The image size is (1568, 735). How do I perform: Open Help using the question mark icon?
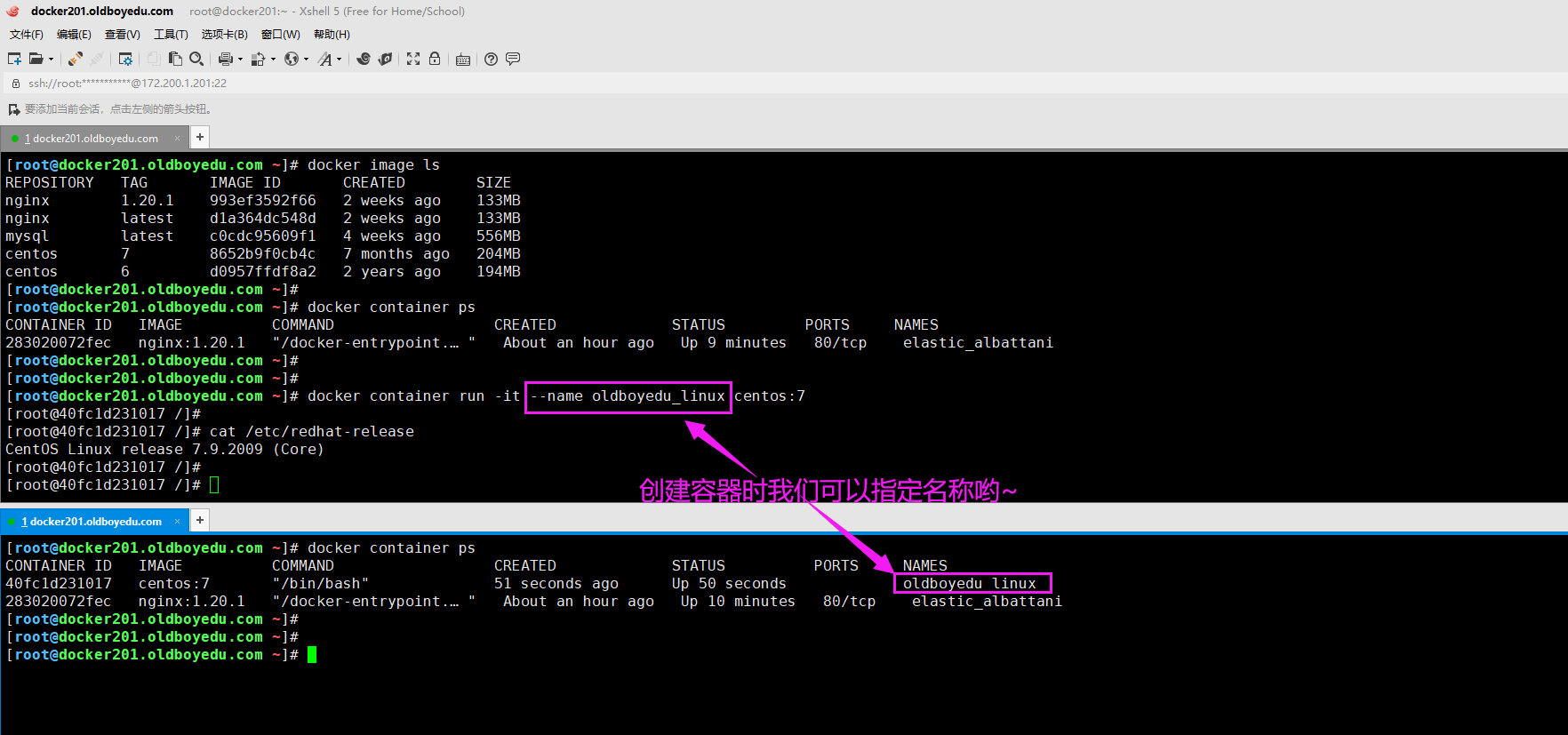click(491, 59)
